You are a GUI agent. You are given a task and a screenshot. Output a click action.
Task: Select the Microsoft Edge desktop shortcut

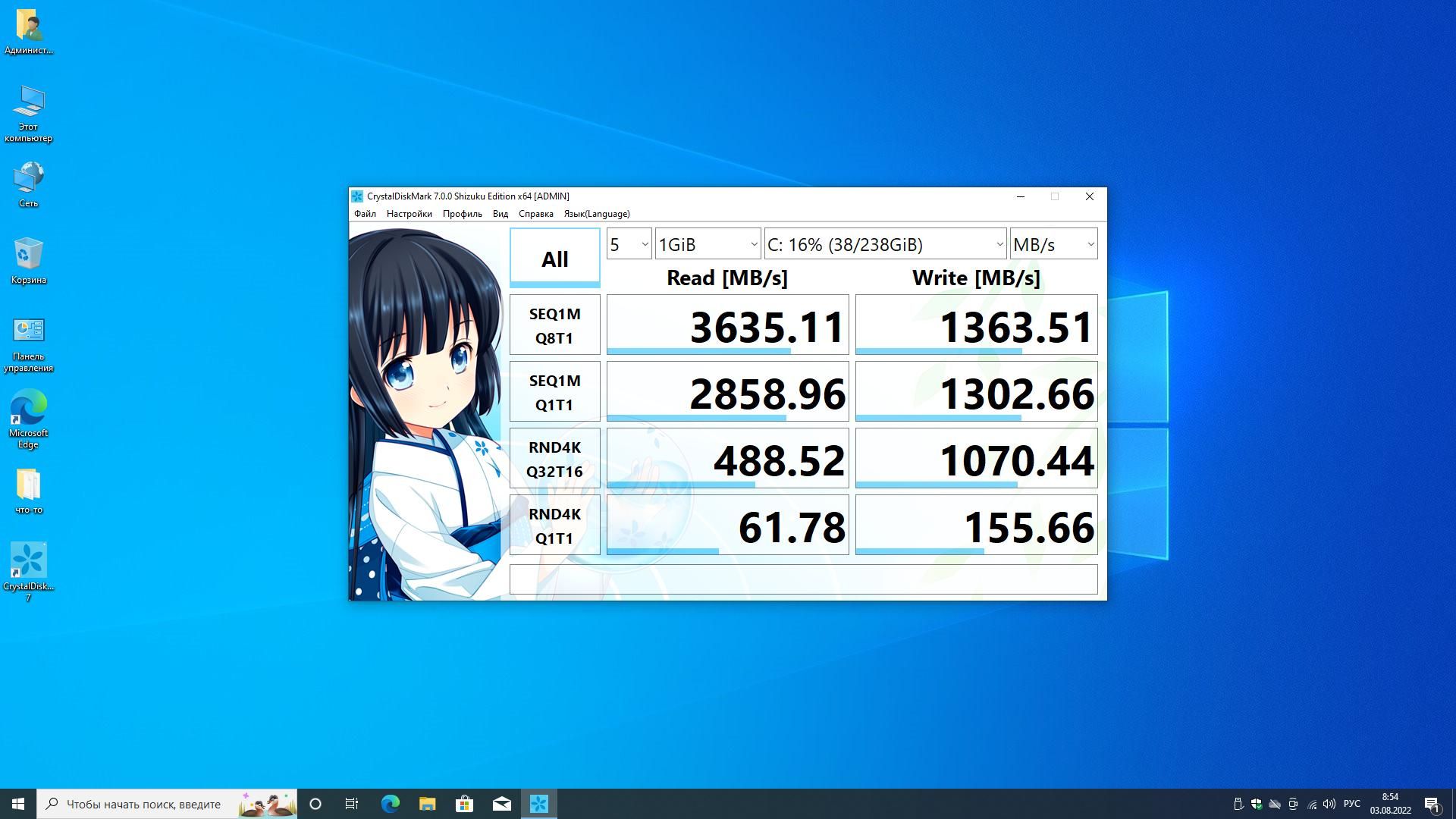pos(29,419)
